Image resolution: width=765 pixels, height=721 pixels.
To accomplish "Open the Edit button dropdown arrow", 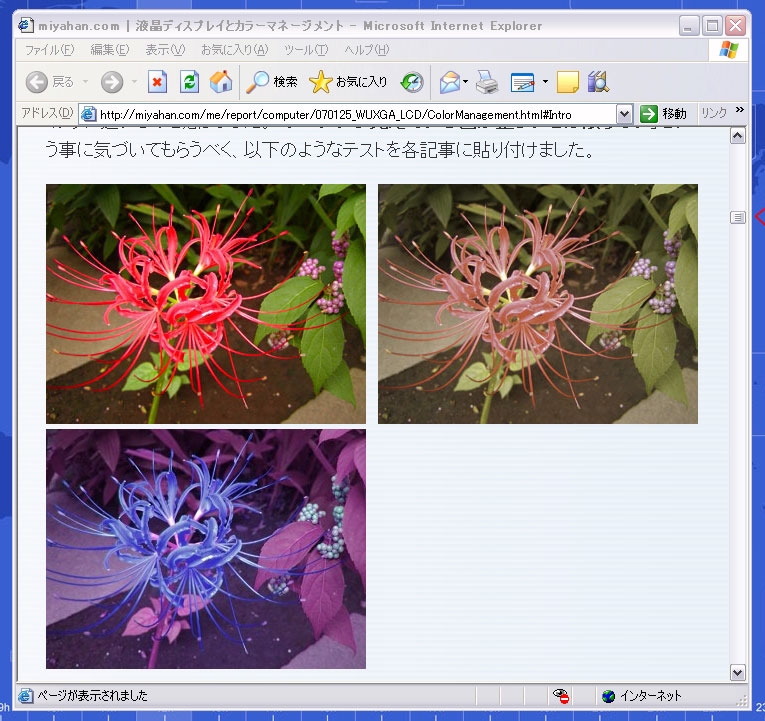I will 545,81.
